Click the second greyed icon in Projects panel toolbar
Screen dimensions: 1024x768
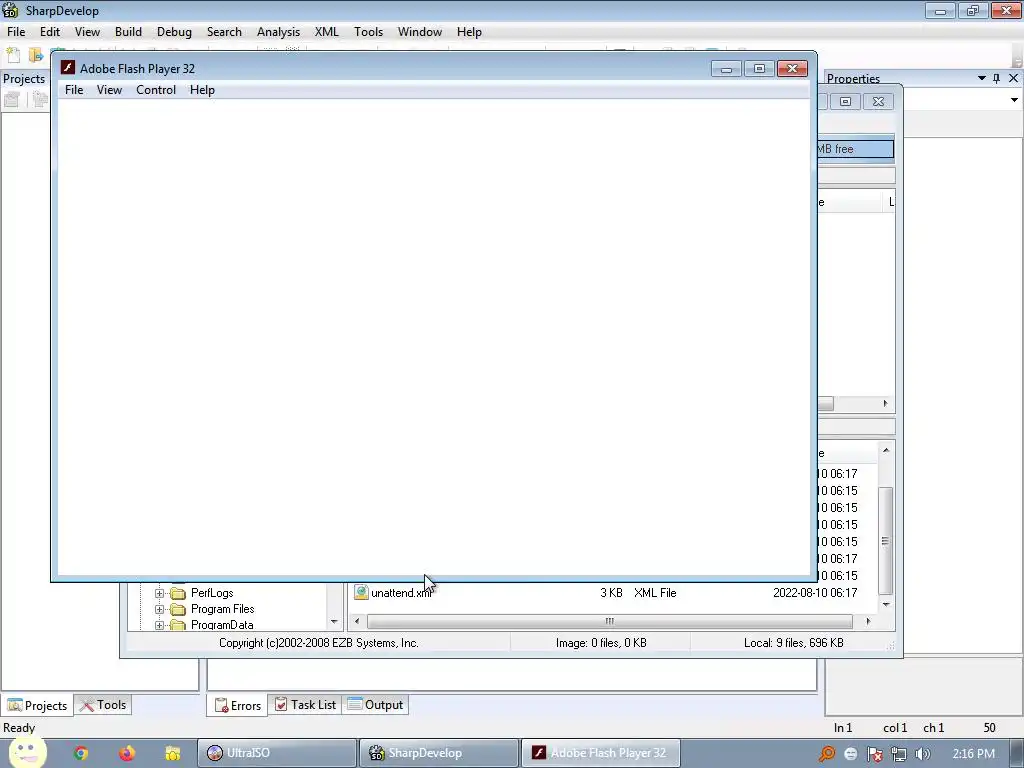coord(40,100)
